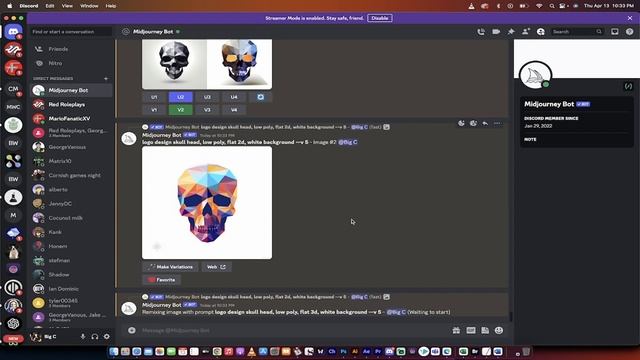Open the gift Nitro icon
Viewport: 640px width, 360px height.
[456, 330]
